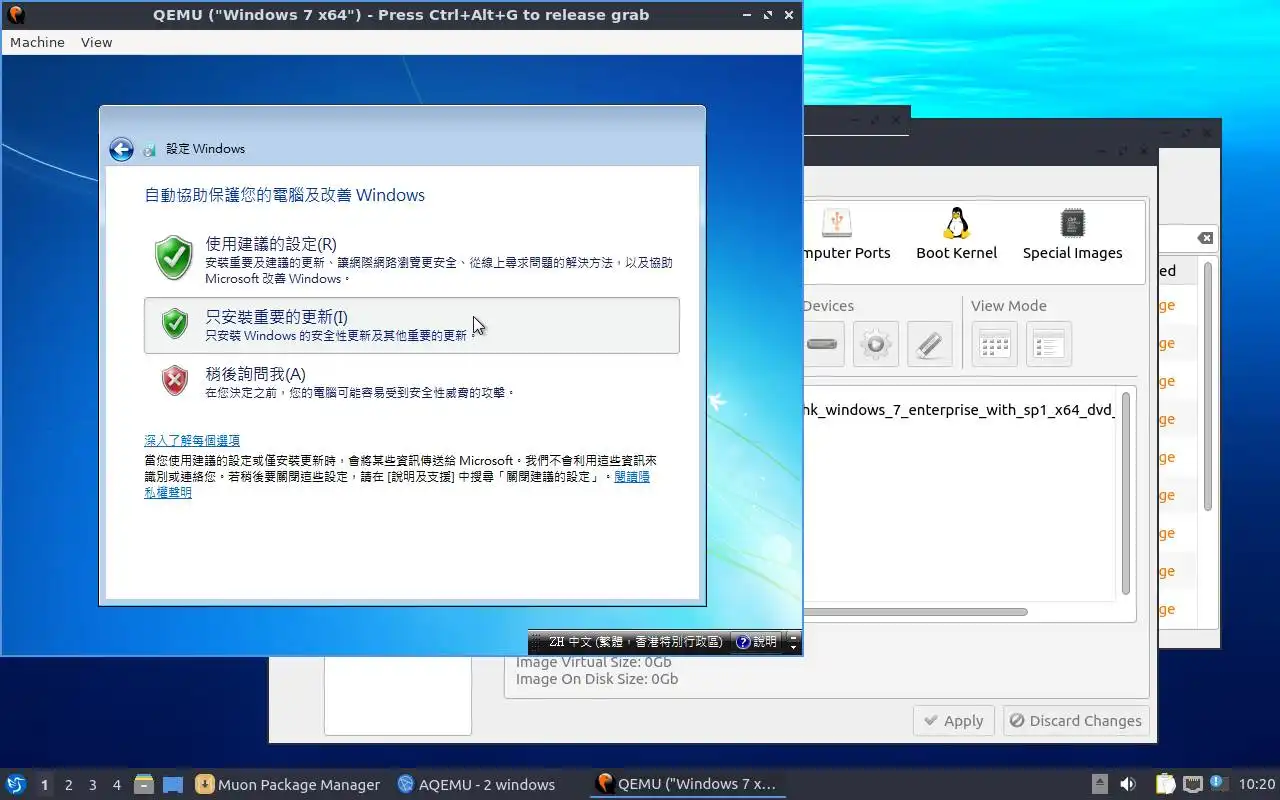Switch to workspace 4
This screenshot has height=800, width=1280.
click(116, 785)
